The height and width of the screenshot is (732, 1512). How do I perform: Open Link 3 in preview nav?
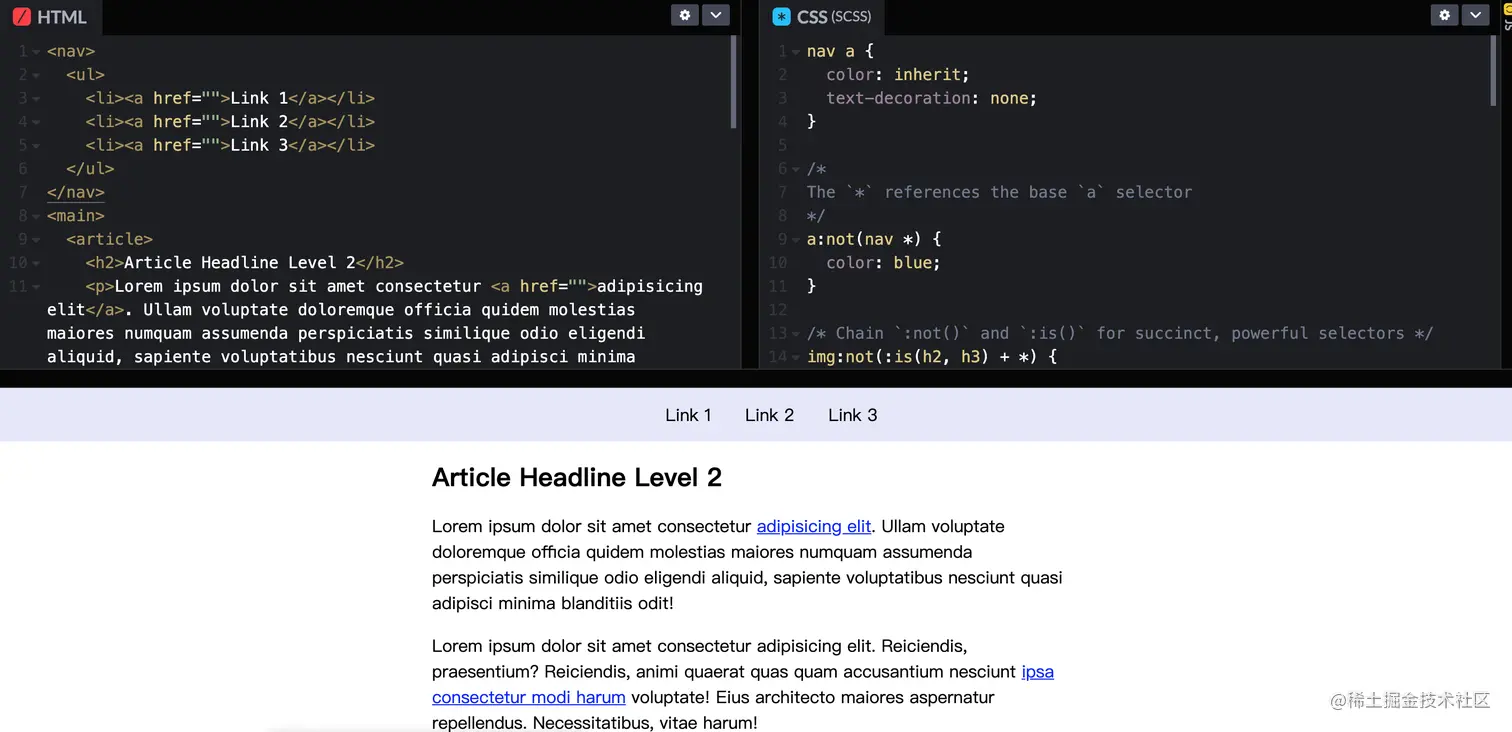click(x=852, y=415)
